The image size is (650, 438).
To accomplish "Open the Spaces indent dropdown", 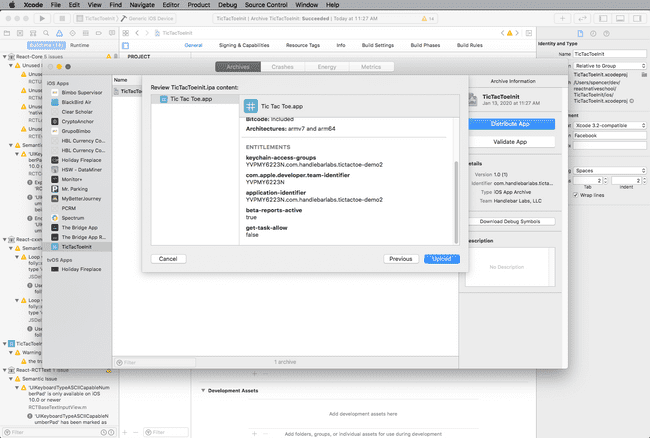I will click(610, 171).
